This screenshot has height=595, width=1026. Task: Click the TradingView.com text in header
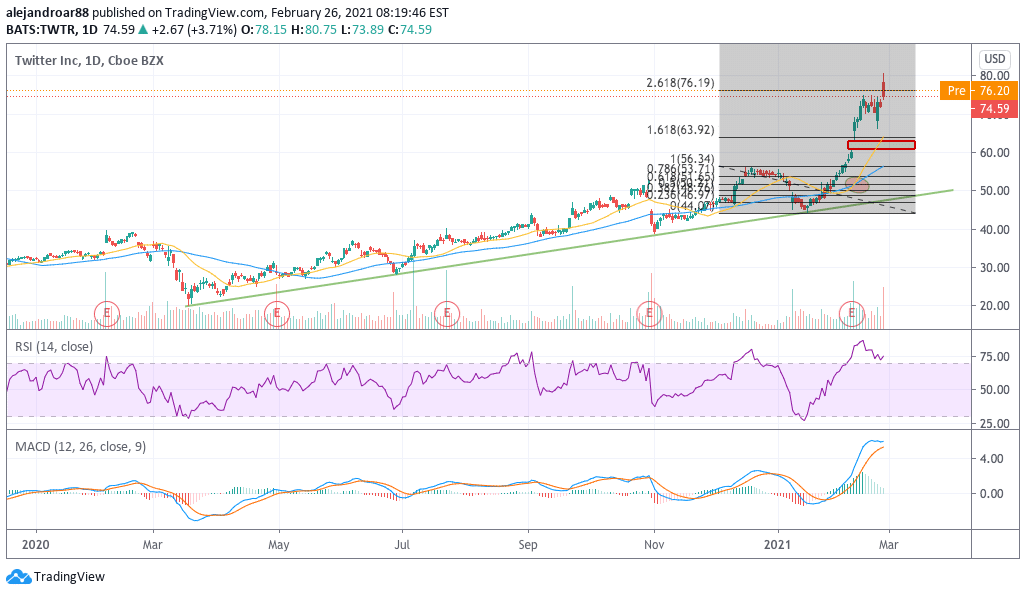tap(214, 12)
